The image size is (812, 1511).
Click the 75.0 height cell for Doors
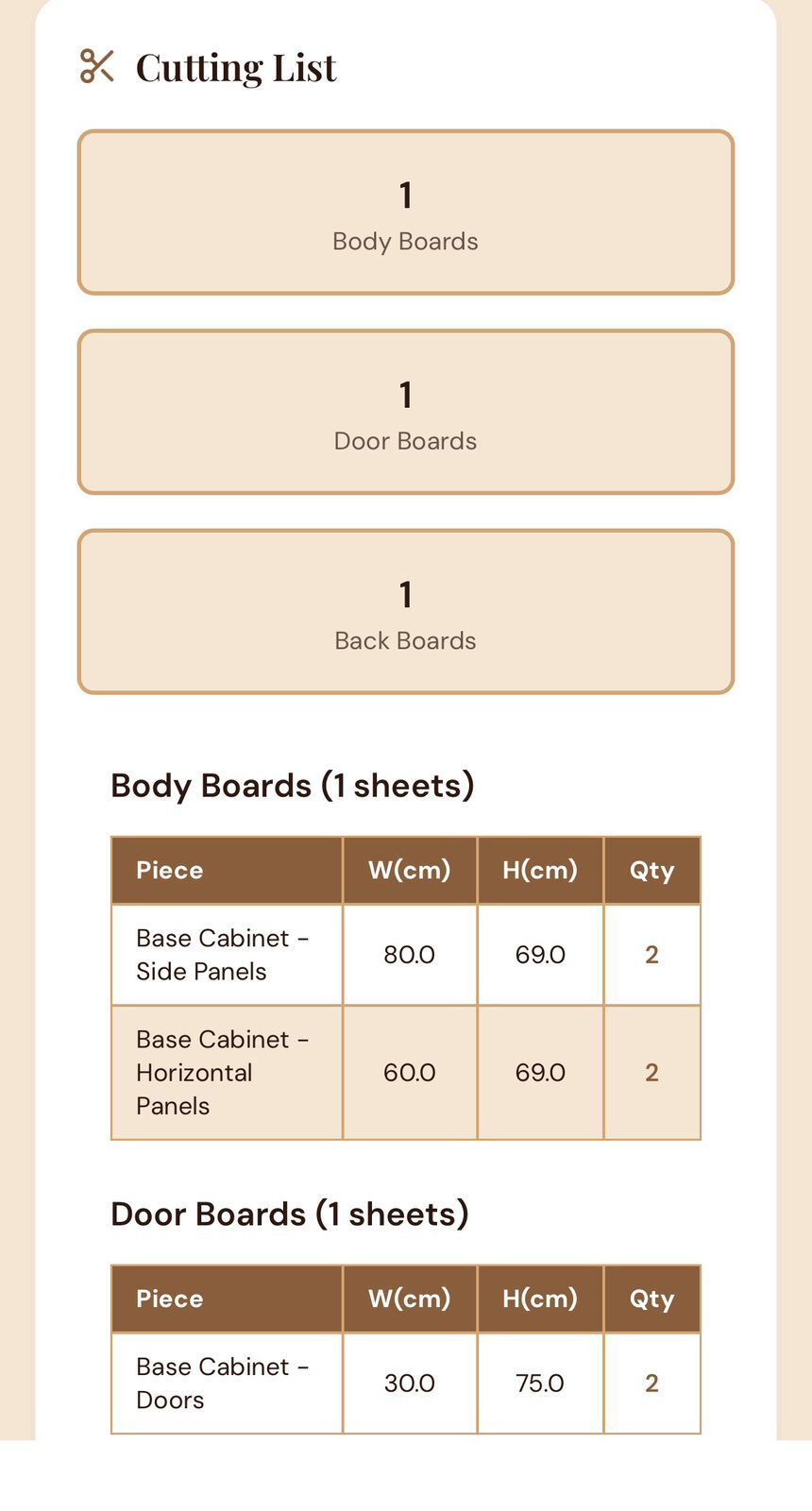(540, 1384)
